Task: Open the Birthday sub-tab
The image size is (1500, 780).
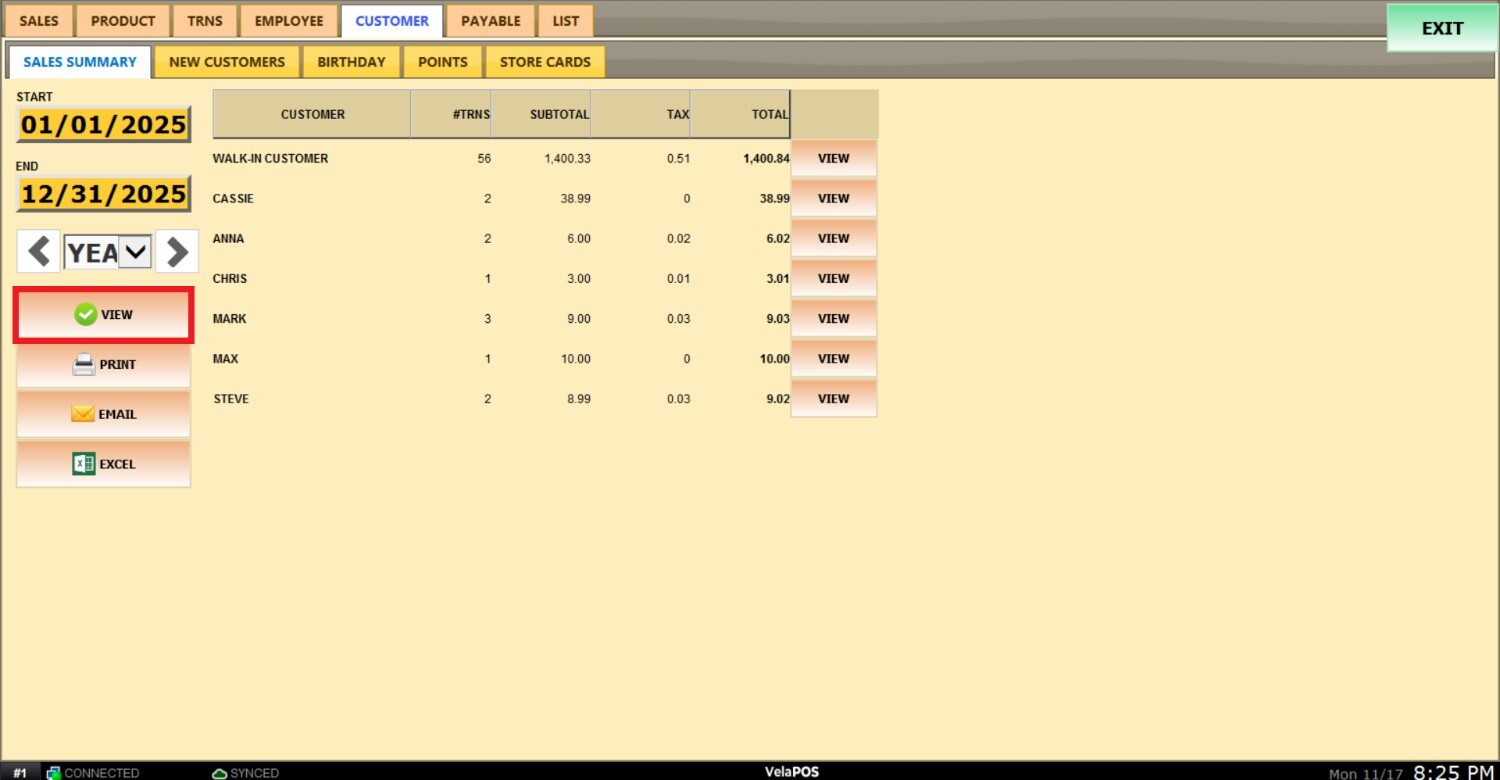Action: pyautogui.click(x=351, y=62)
